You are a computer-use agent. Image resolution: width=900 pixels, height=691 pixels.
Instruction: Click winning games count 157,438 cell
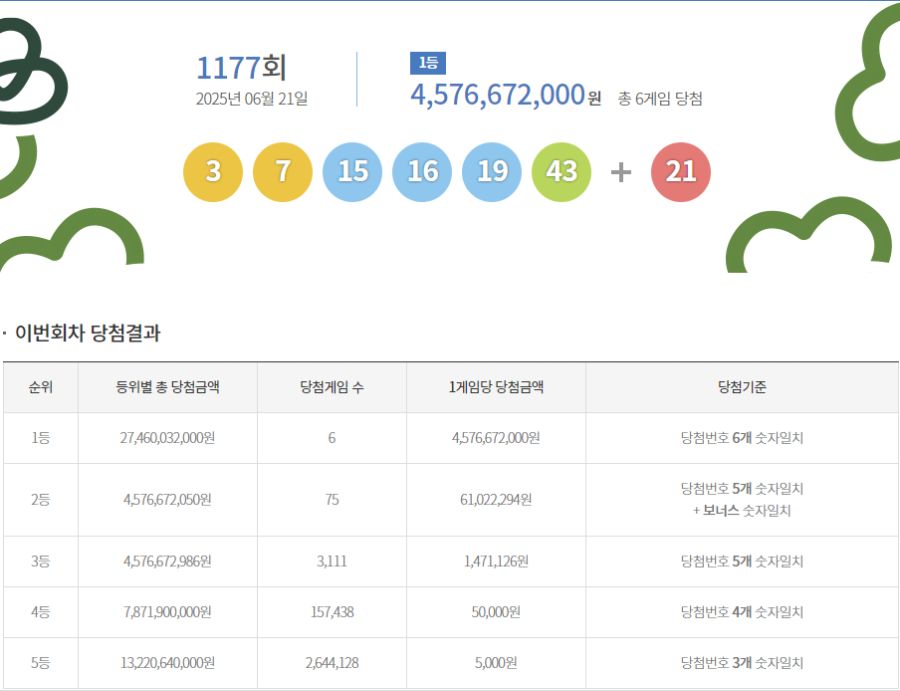[332, 612]
